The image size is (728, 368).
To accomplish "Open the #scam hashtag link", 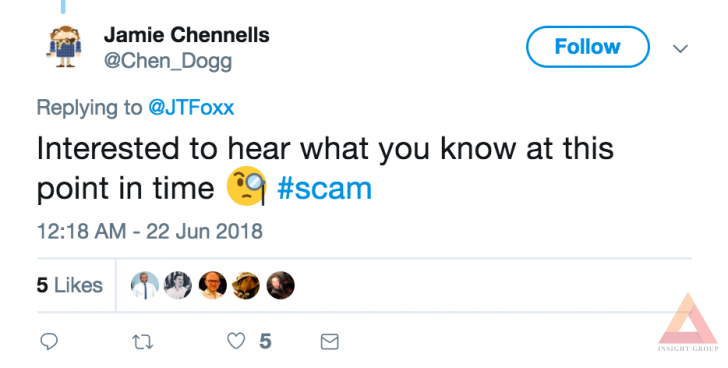I will tap(324, 188).
